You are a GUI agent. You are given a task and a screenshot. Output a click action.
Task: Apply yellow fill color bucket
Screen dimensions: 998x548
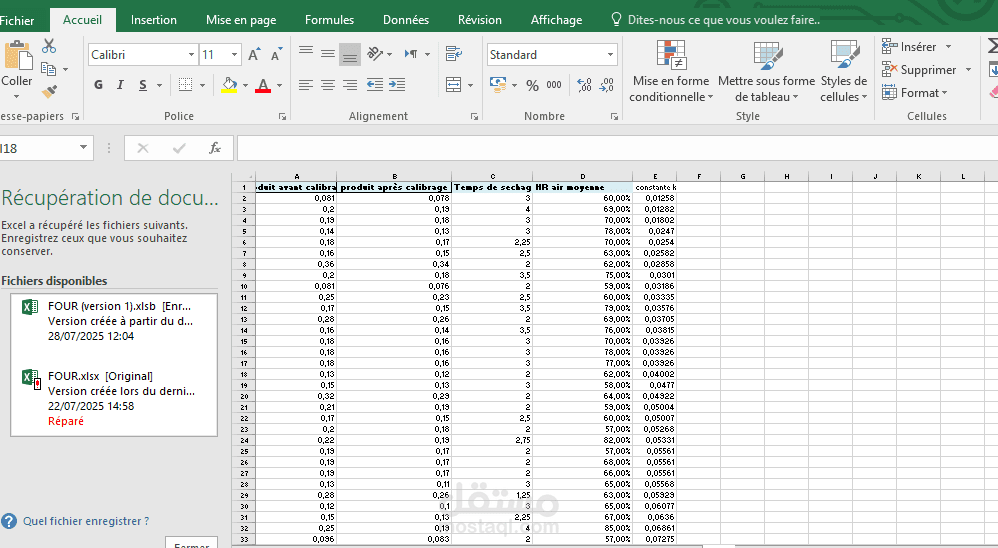229,85
